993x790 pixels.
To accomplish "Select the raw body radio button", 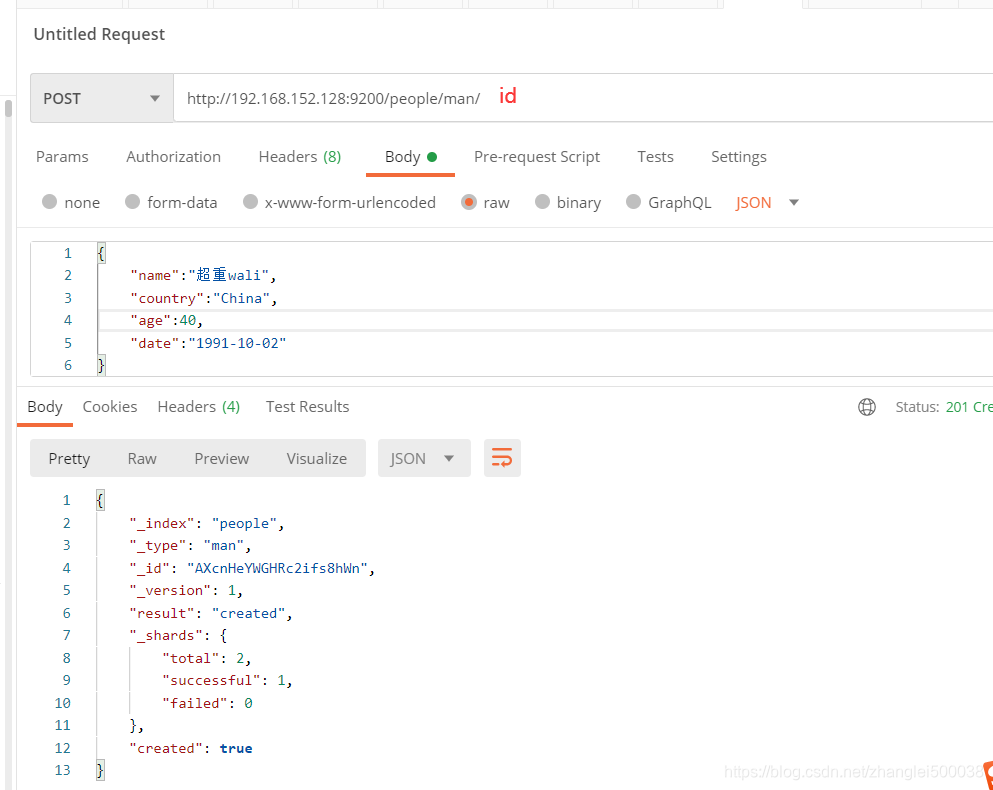I will tap(469, 202).
